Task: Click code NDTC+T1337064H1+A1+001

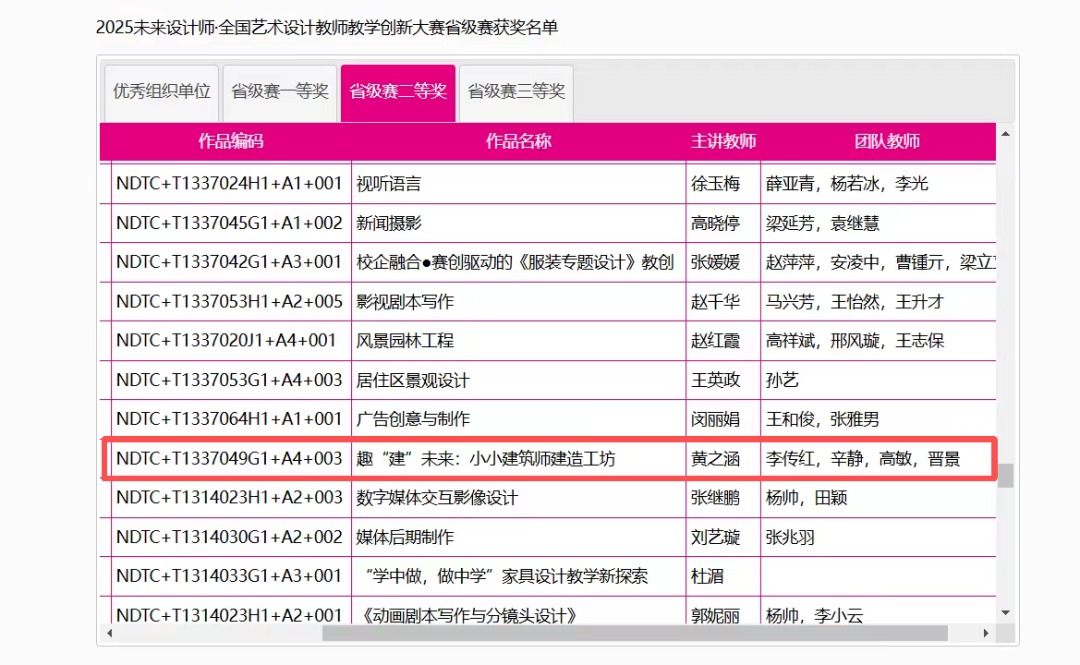Action: coord(229,419)
